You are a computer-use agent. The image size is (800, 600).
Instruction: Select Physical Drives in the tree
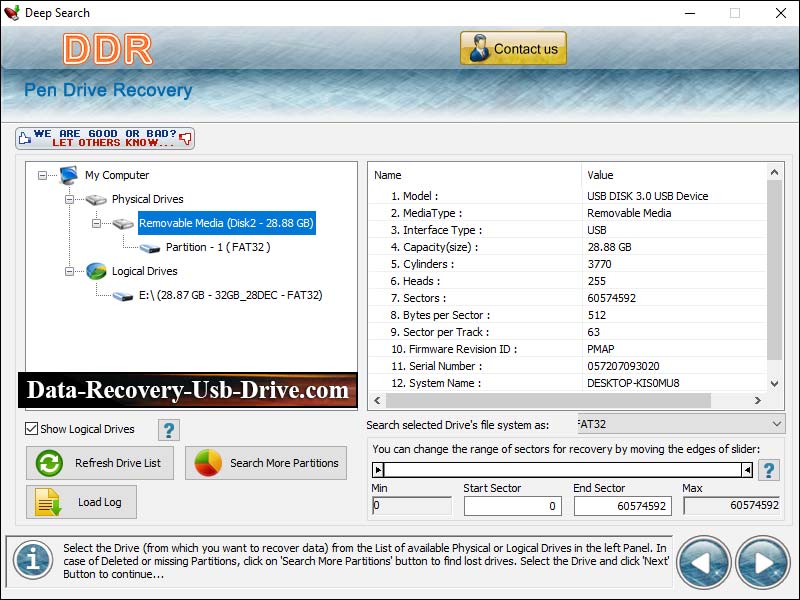[x=147, y=199]
